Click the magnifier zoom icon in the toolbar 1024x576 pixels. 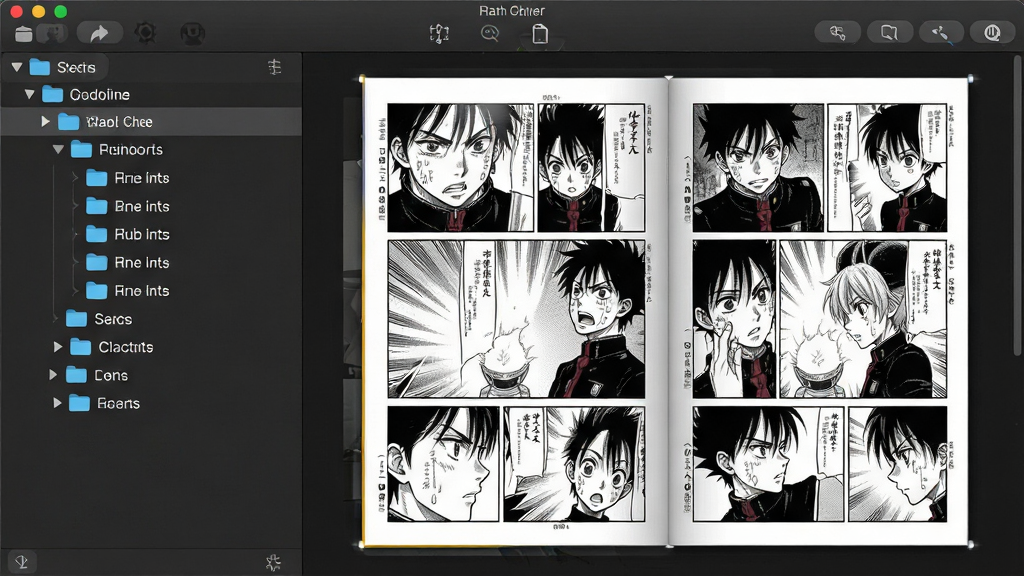(x=490, y=33)
